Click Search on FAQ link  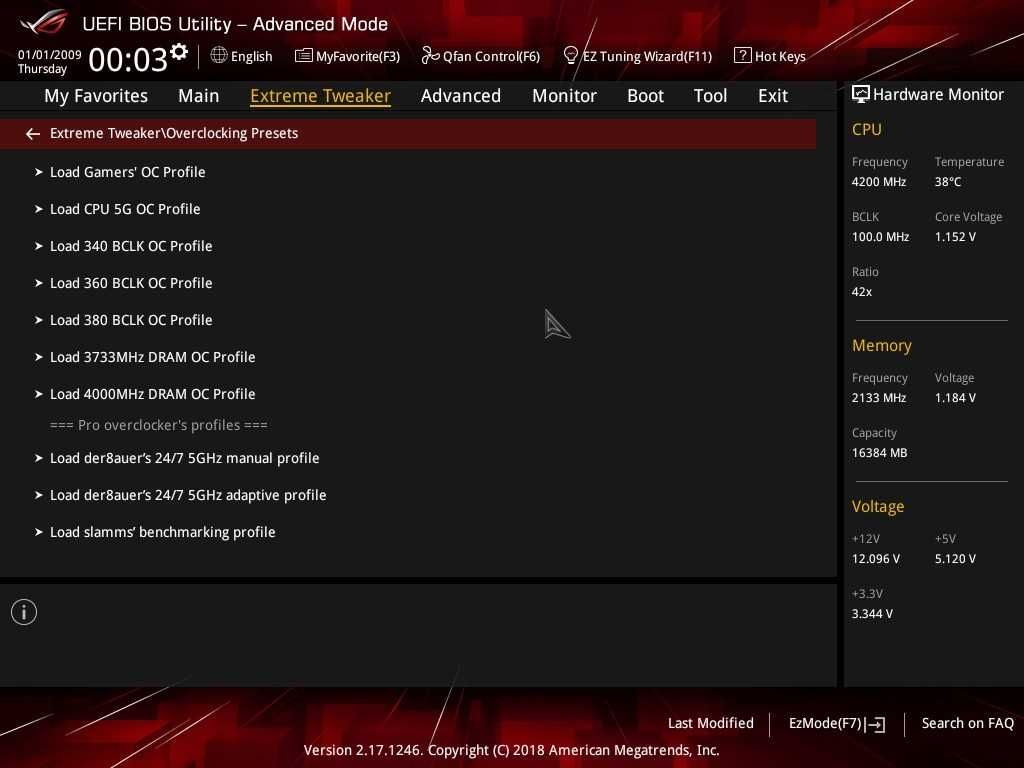pos(967,724)
